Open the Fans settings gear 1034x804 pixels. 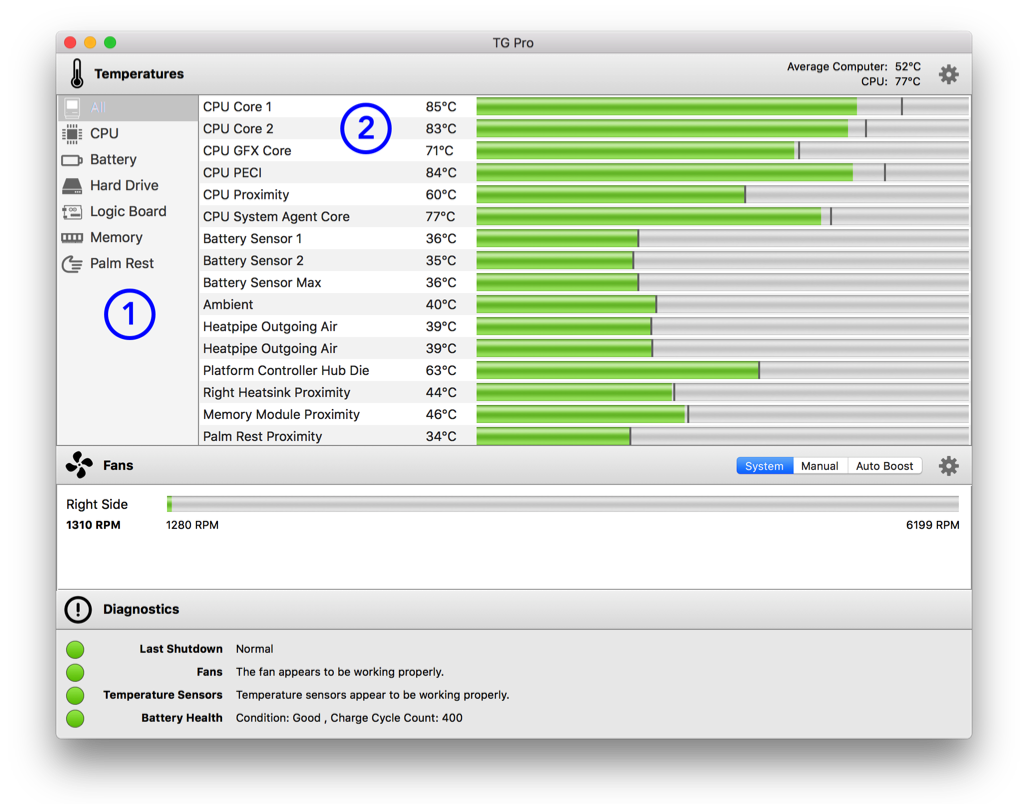point(948,466)
